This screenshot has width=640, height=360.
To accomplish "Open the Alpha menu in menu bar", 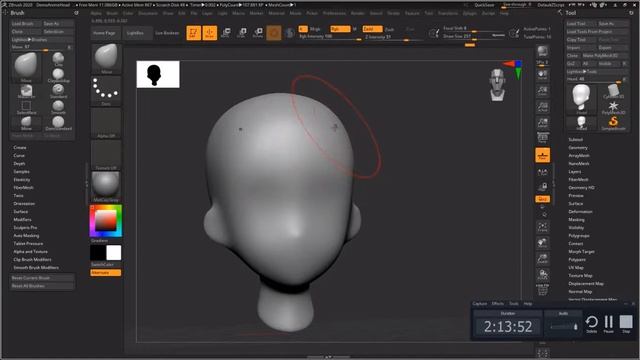I will point(96,13).
